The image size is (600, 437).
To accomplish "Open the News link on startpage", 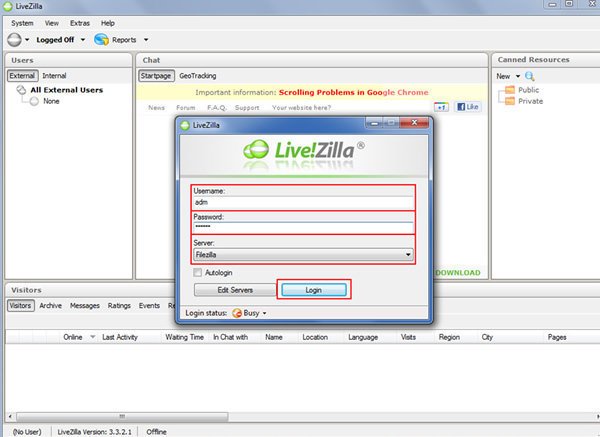I will click(x=156, y=108).
